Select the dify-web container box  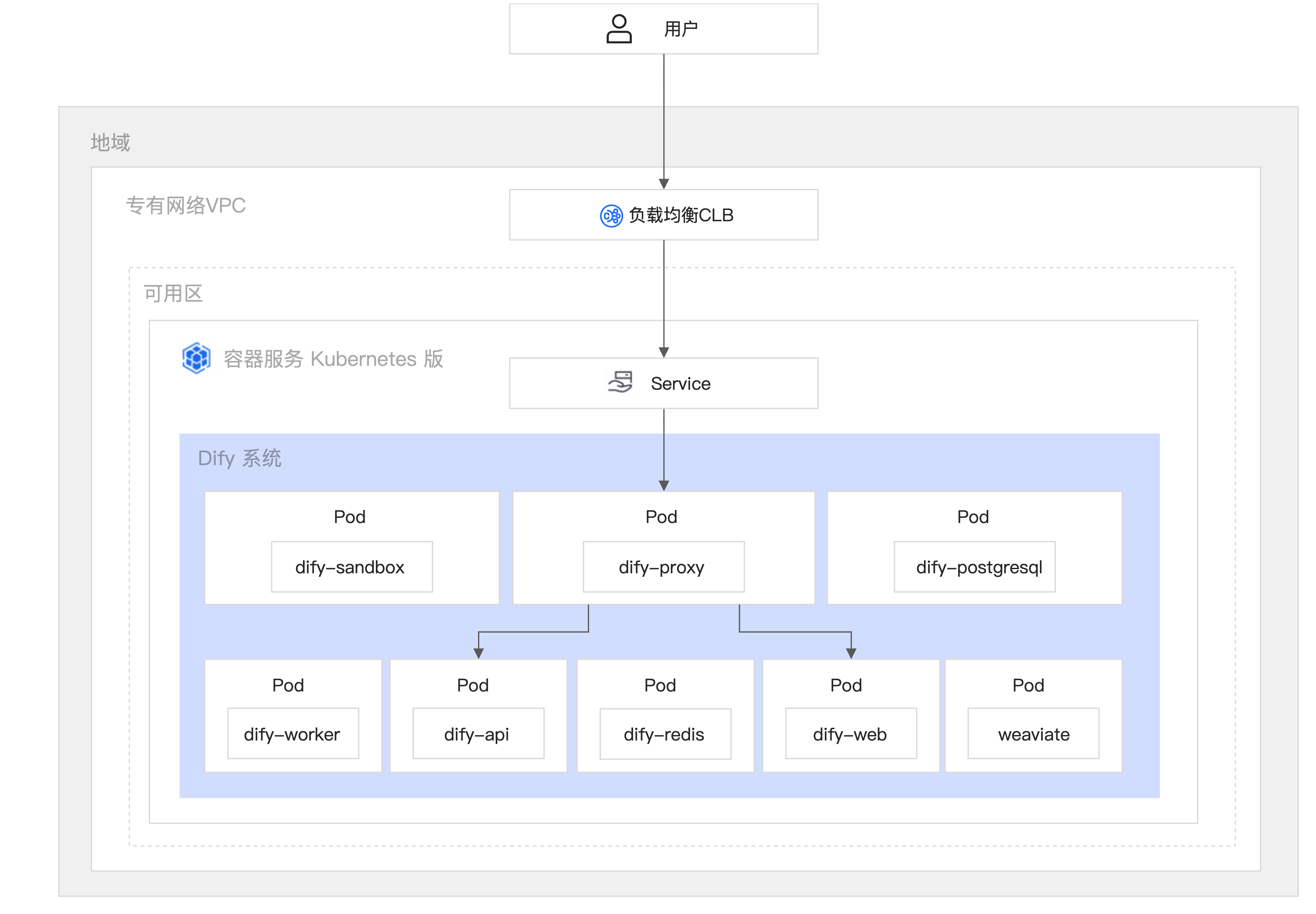pyautogui.click(x=851, y=734)
